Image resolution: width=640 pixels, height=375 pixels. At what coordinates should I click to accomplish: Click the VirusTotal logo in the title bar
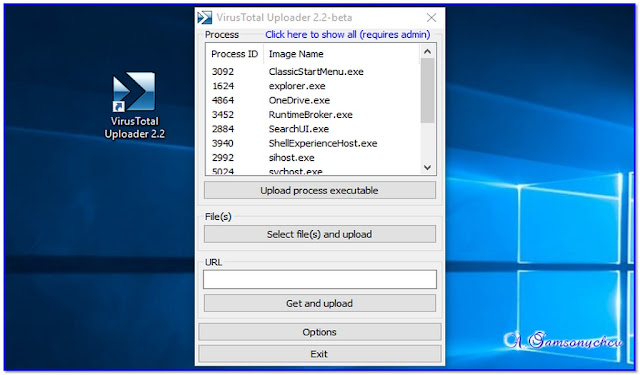[204, 18]
